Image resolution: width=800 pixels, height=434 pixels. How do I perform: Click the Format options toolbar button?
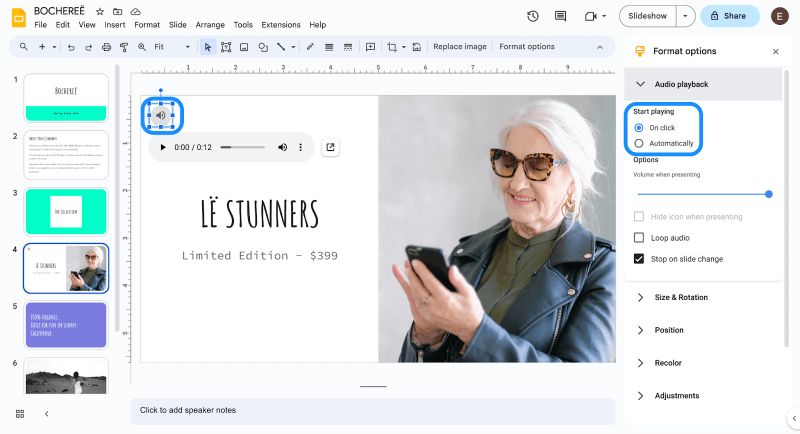pos(527,46)
